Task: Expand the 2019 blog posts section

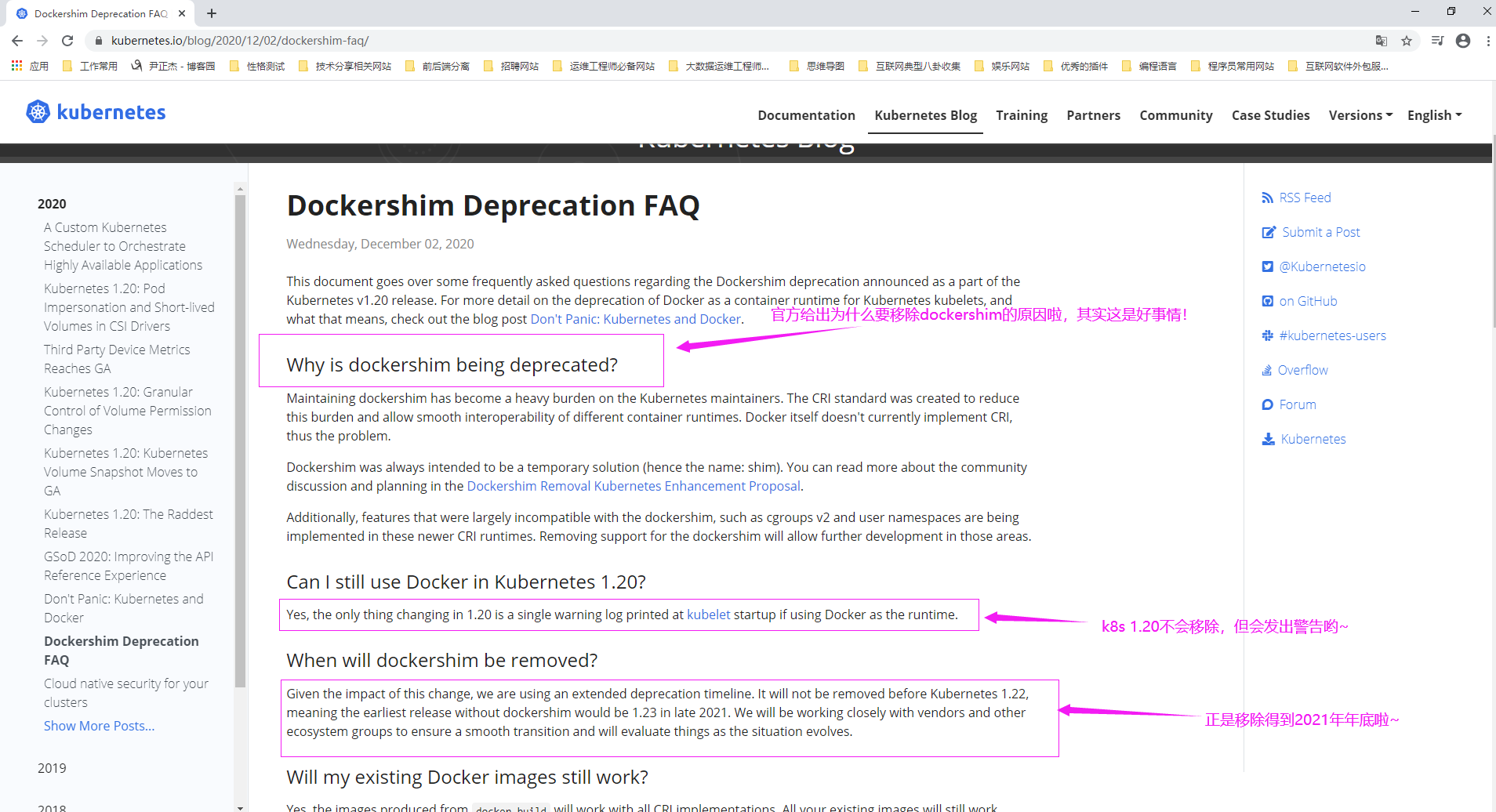Action: tap(52, 768)
